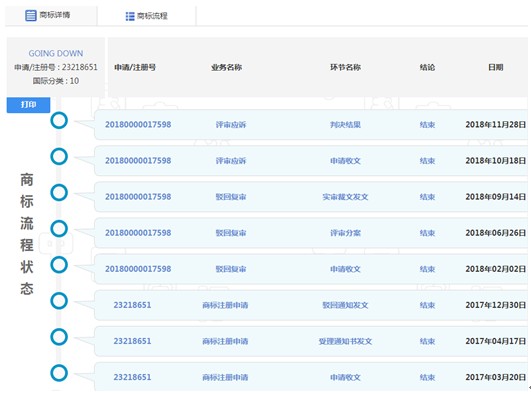The width and height of the screenshot is (531, 394).
Task: Click 评审应诉 in the 2018年10月18日 row
Action: (231, 161)
